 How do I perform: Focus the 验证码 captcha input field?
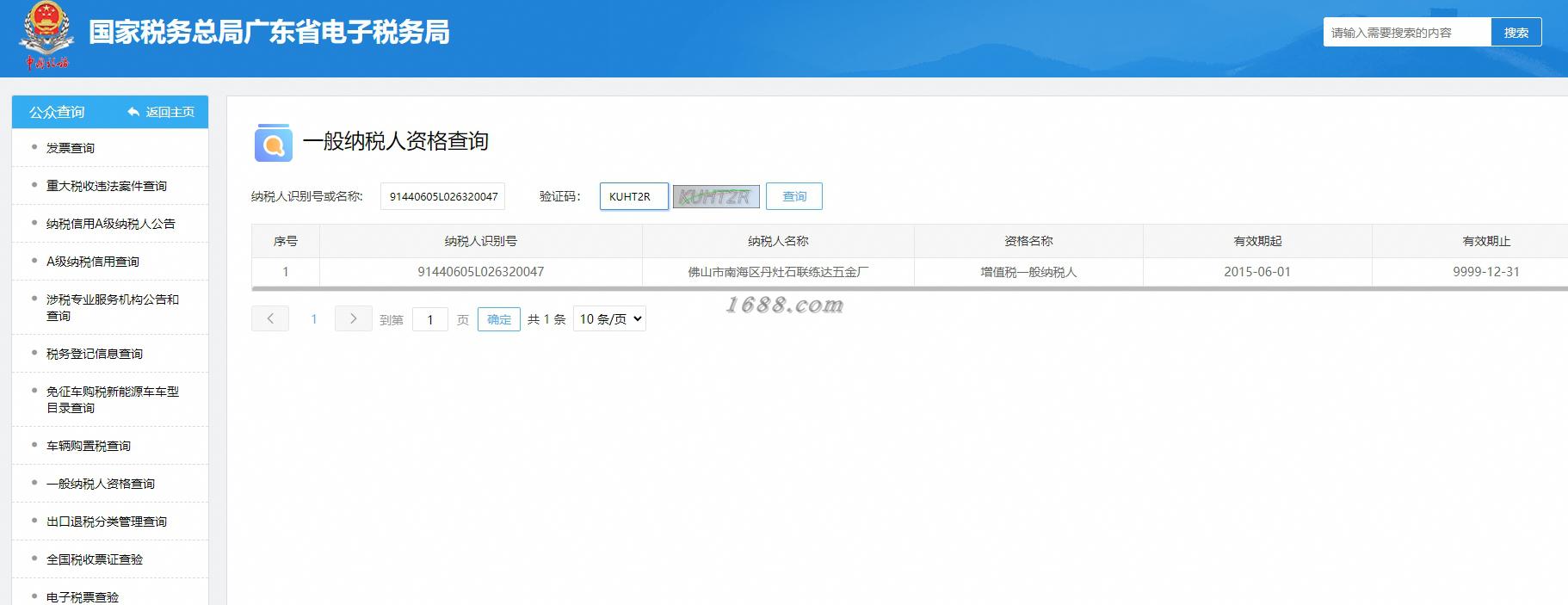634,196
